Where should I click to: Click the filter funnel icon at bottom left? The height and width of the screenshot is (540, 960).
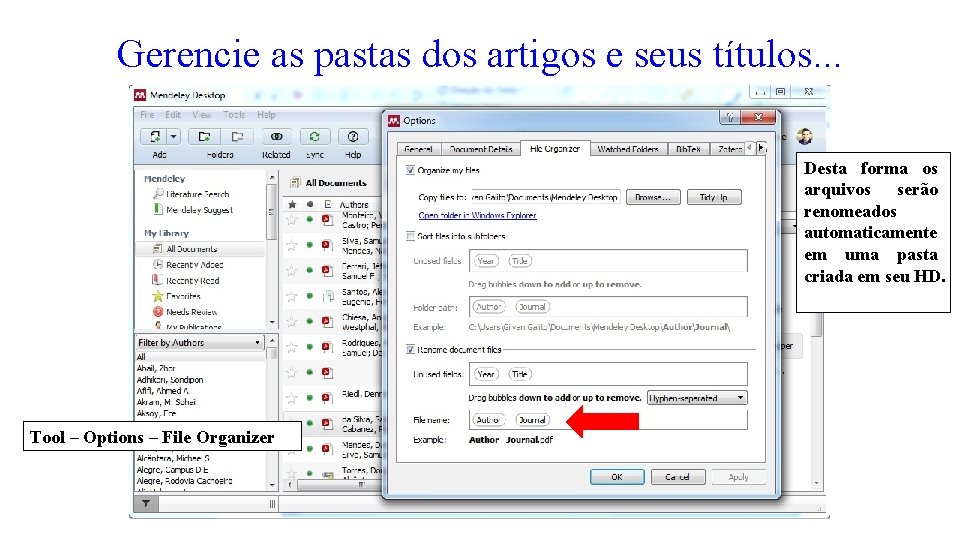[x=146, y=503]
